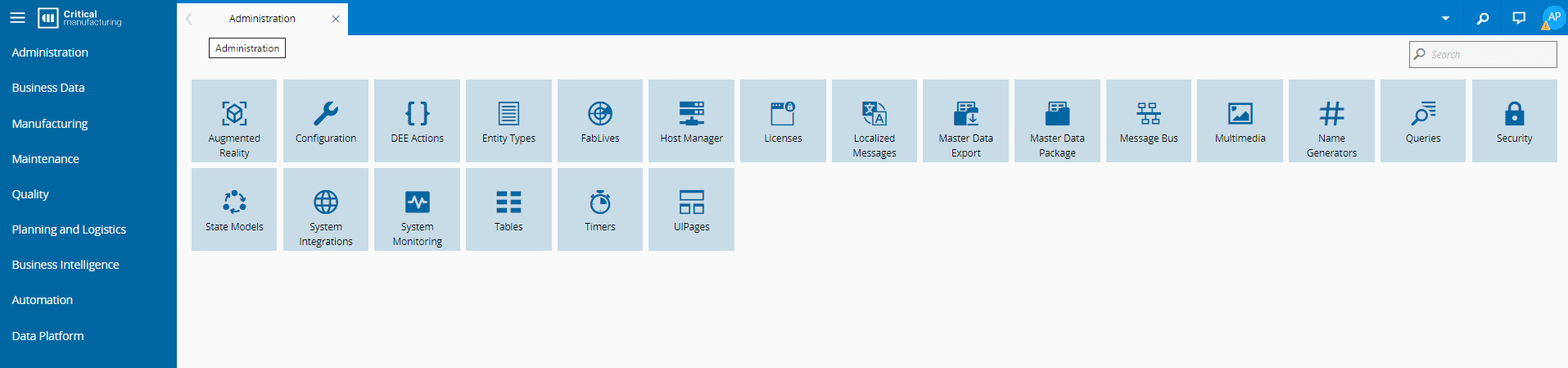Open the State Models tile
Screen dimensions: 1568x368
point(234,209)
